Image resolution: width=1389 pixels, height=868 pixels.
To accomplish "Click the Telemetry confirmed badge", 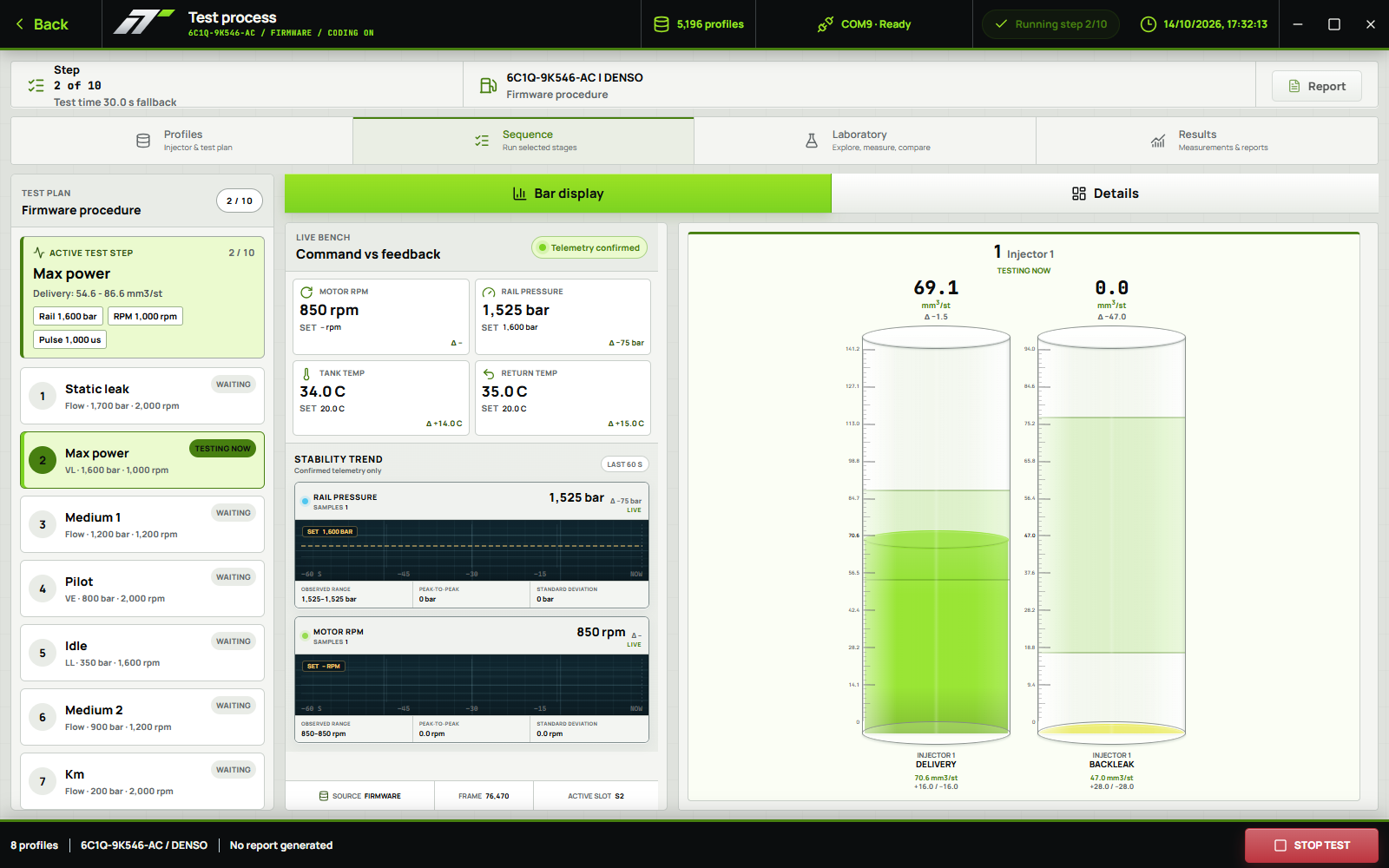I will pyautogui.click(x=589, y=247).
